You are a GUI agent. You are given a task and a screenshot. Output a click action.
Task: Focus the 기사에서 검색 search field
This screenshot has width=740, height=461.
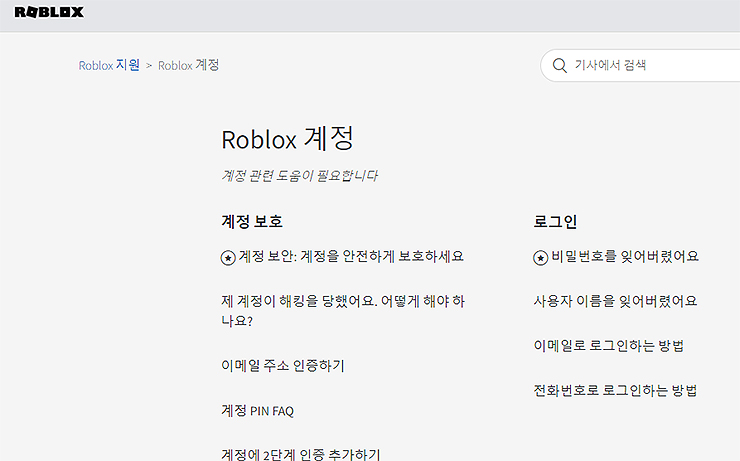(640, 66)
